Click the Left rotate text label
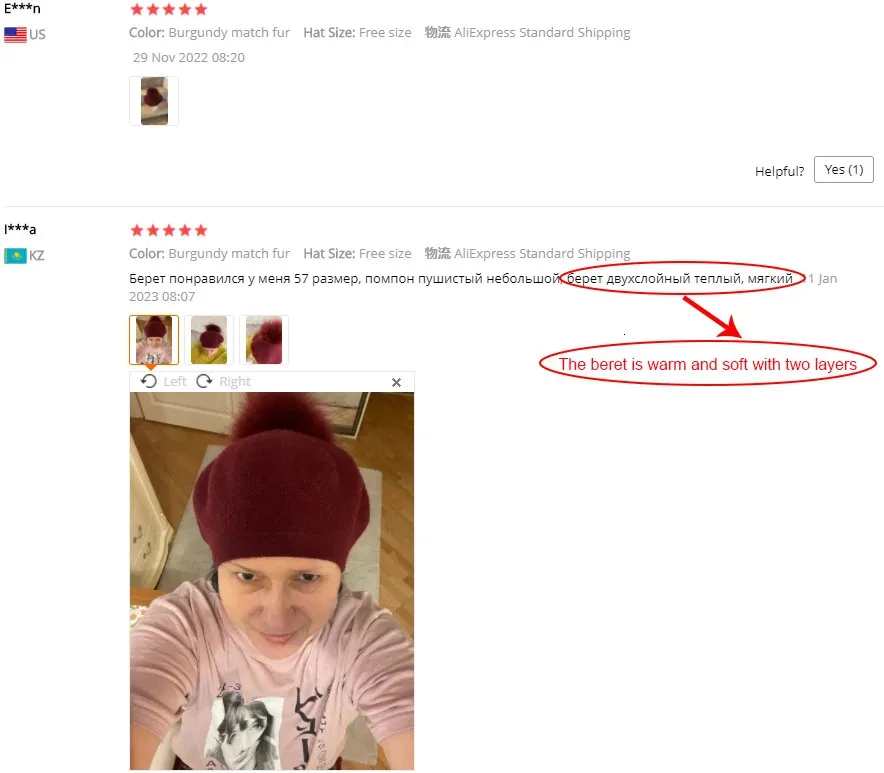Viewport: 884px width, 773px height. 175,382
